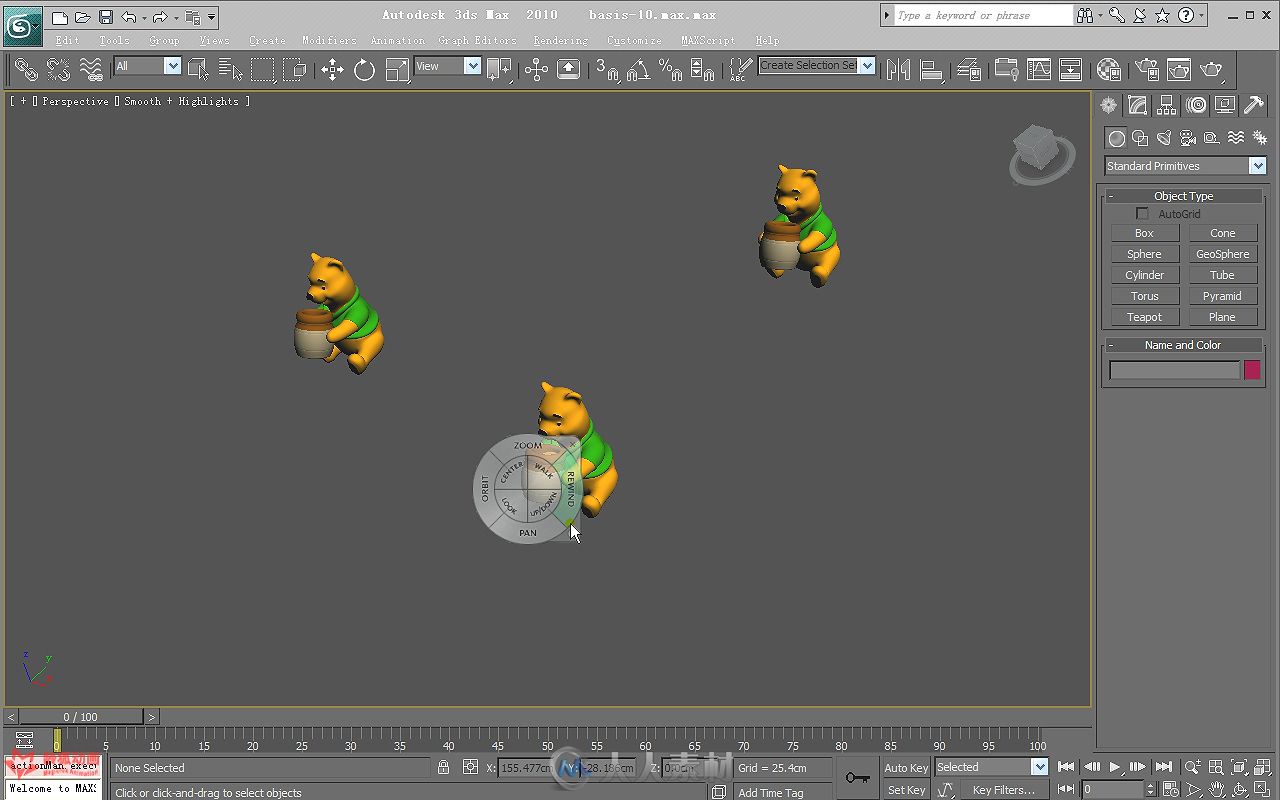The image size is (1280, 800).
Task: Toggle Window/Crossing selection mode
Action: 295,69
